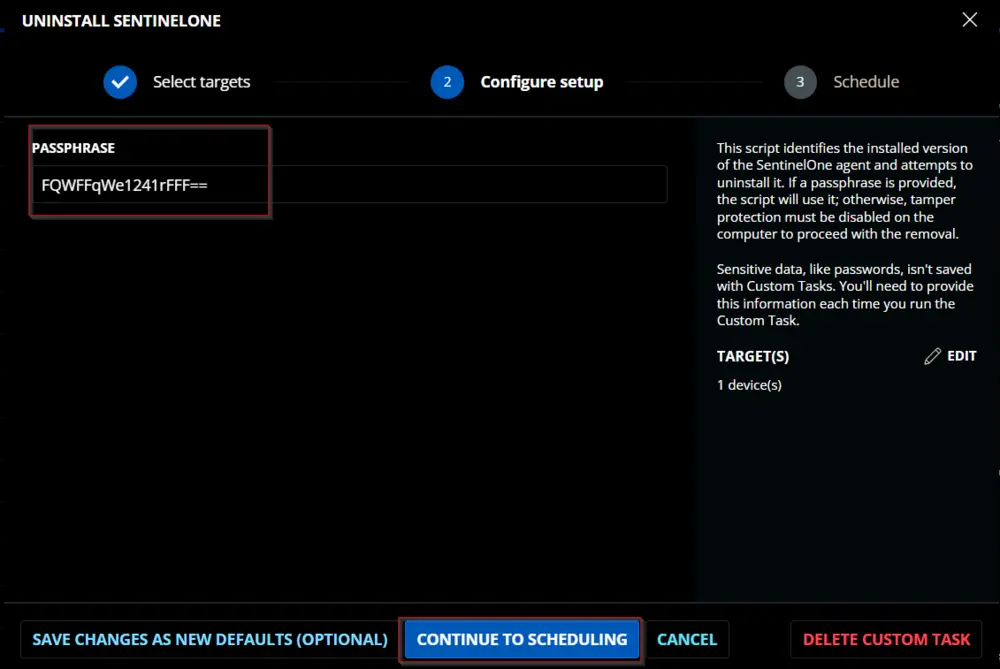Cancel the uninstall task setup
Image resolution: width=1000 pixels, height=669 pixels.
[687, 639]
